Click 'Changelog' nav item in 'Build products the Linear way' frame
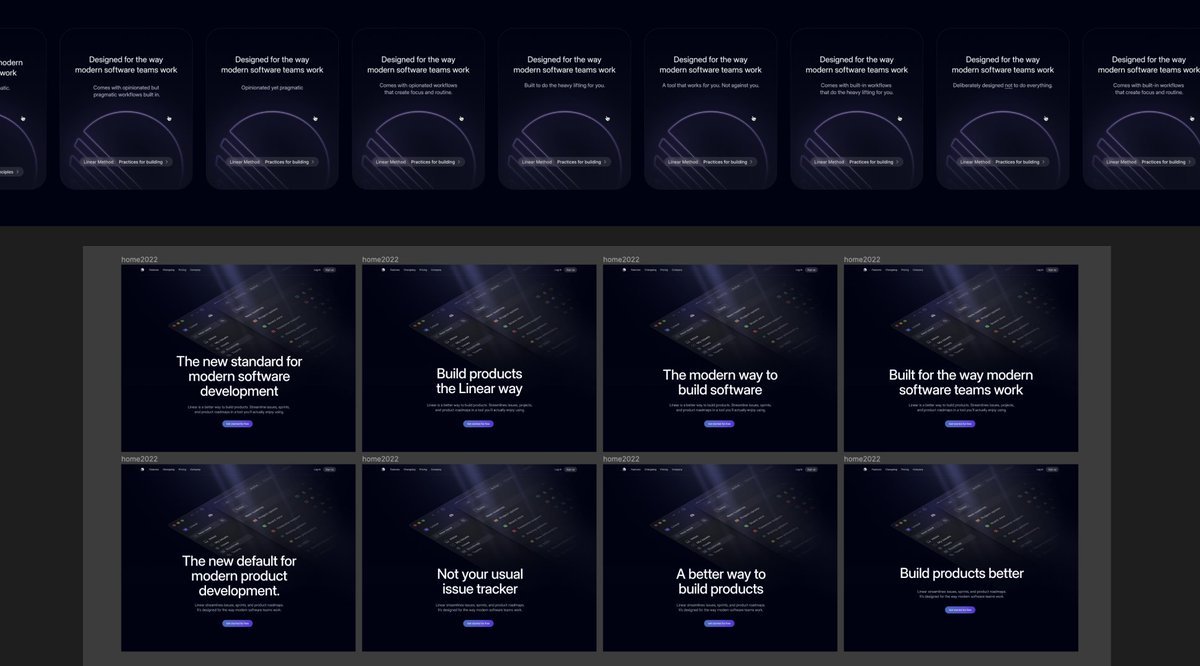This screenshot has width=1200, height=666. pyautogui.click(x=410, y=270)
